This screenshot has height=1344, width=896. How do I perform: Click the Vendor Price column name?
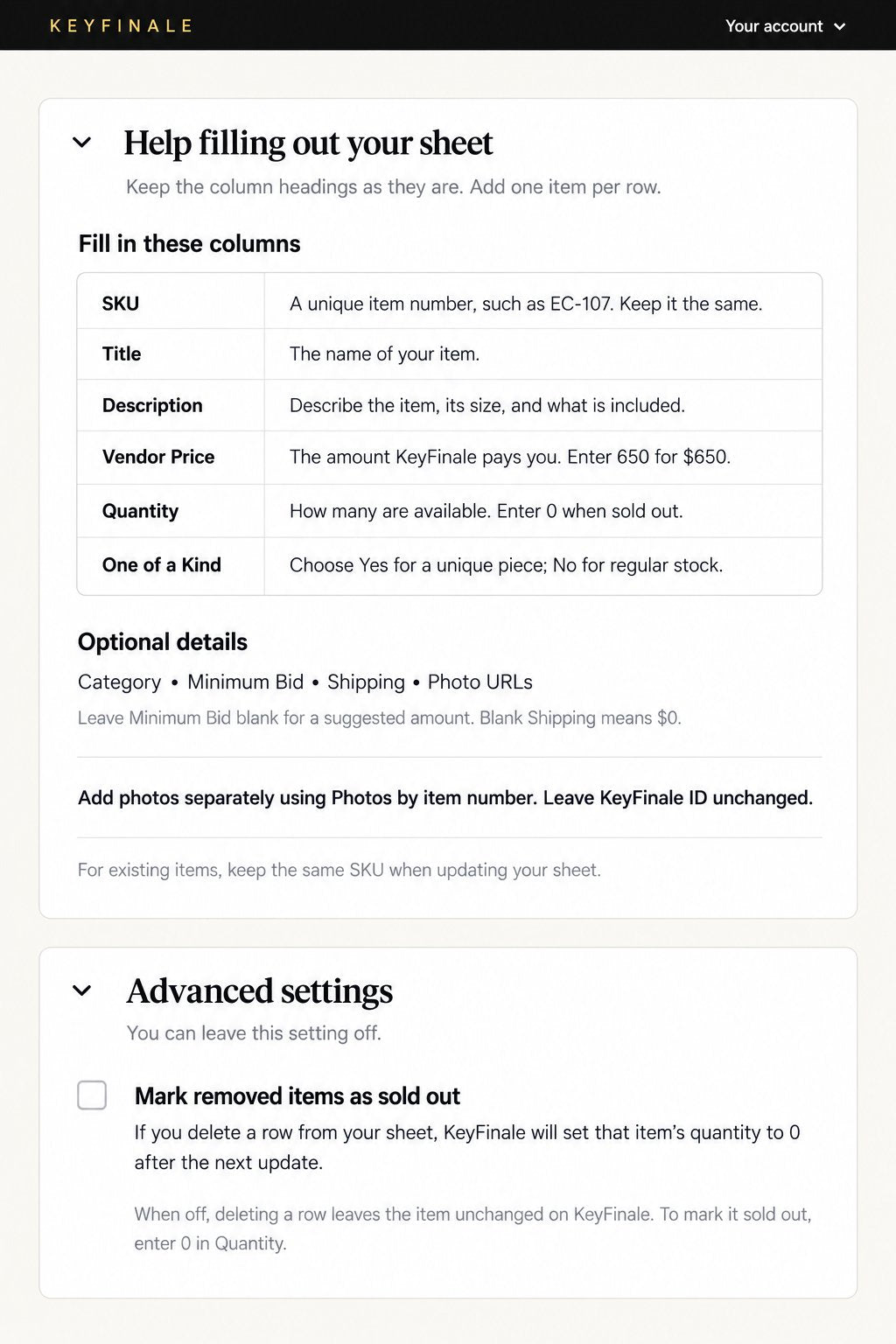(x=158, y=457)
